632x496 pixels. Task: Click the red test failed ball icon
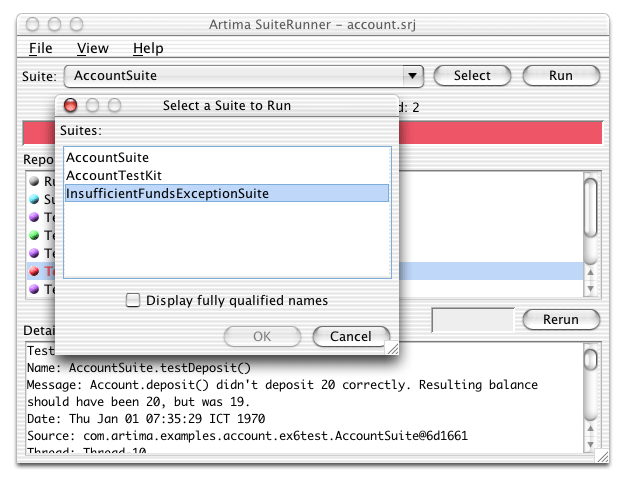tap(34, 271)
